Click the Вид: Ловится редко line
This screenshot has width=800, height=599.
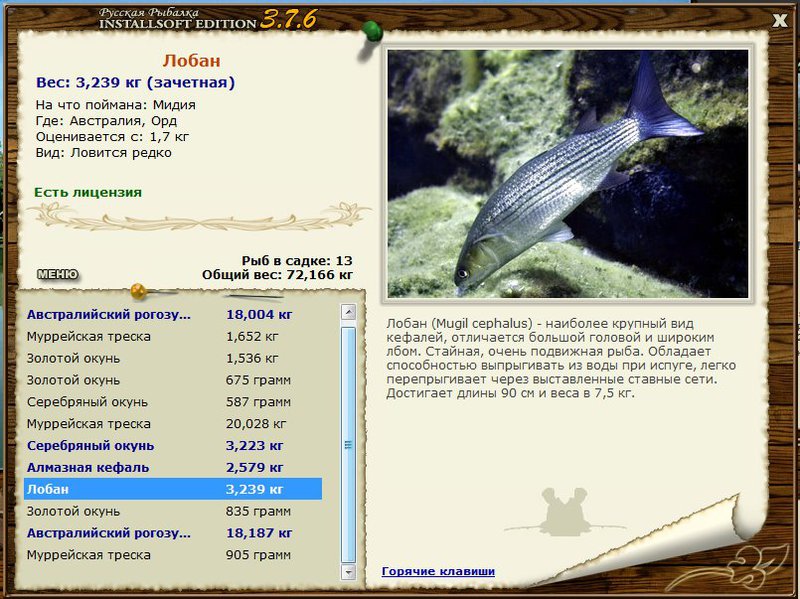[x=104, y=153]
